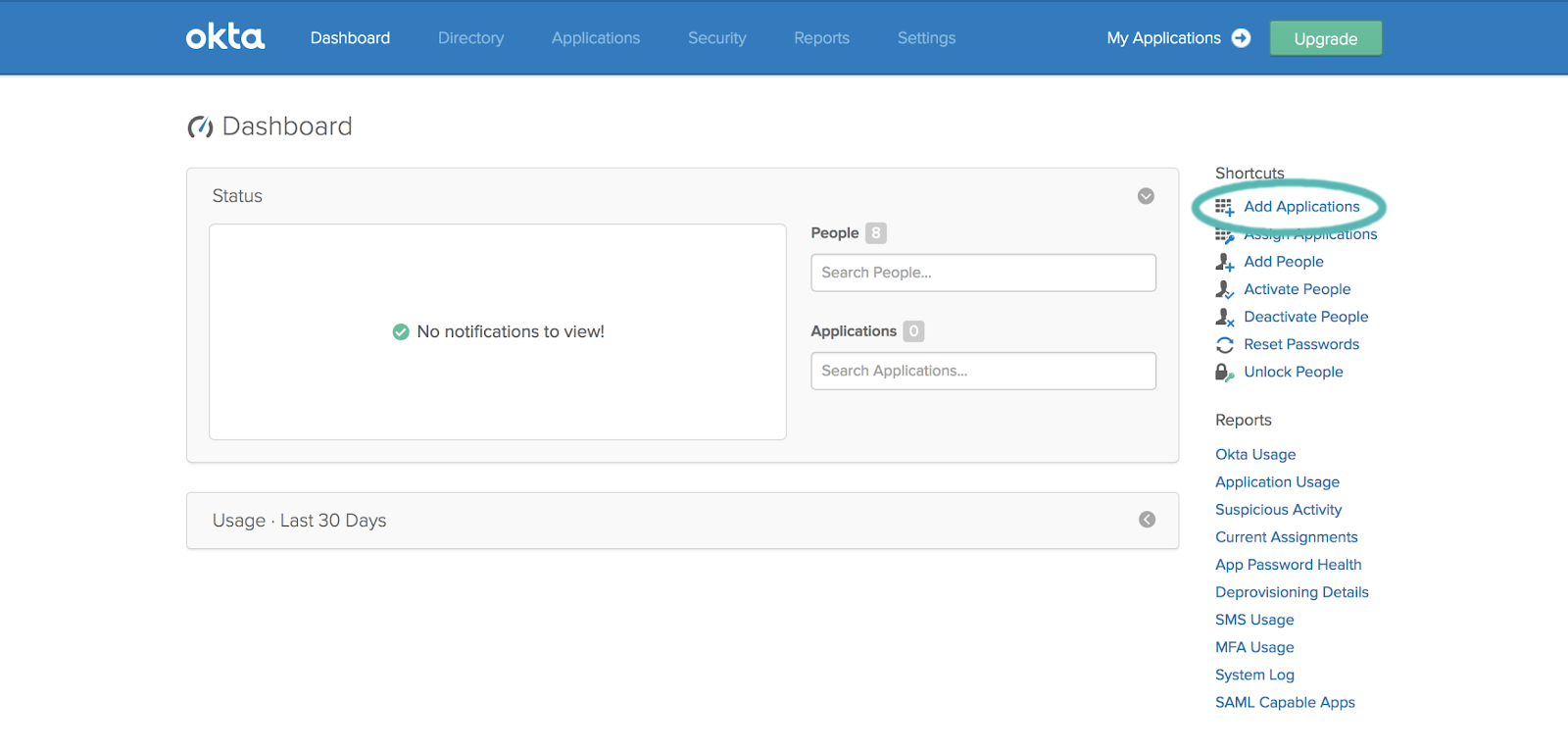Click the Add Applications shortcut

(1301, 207)
